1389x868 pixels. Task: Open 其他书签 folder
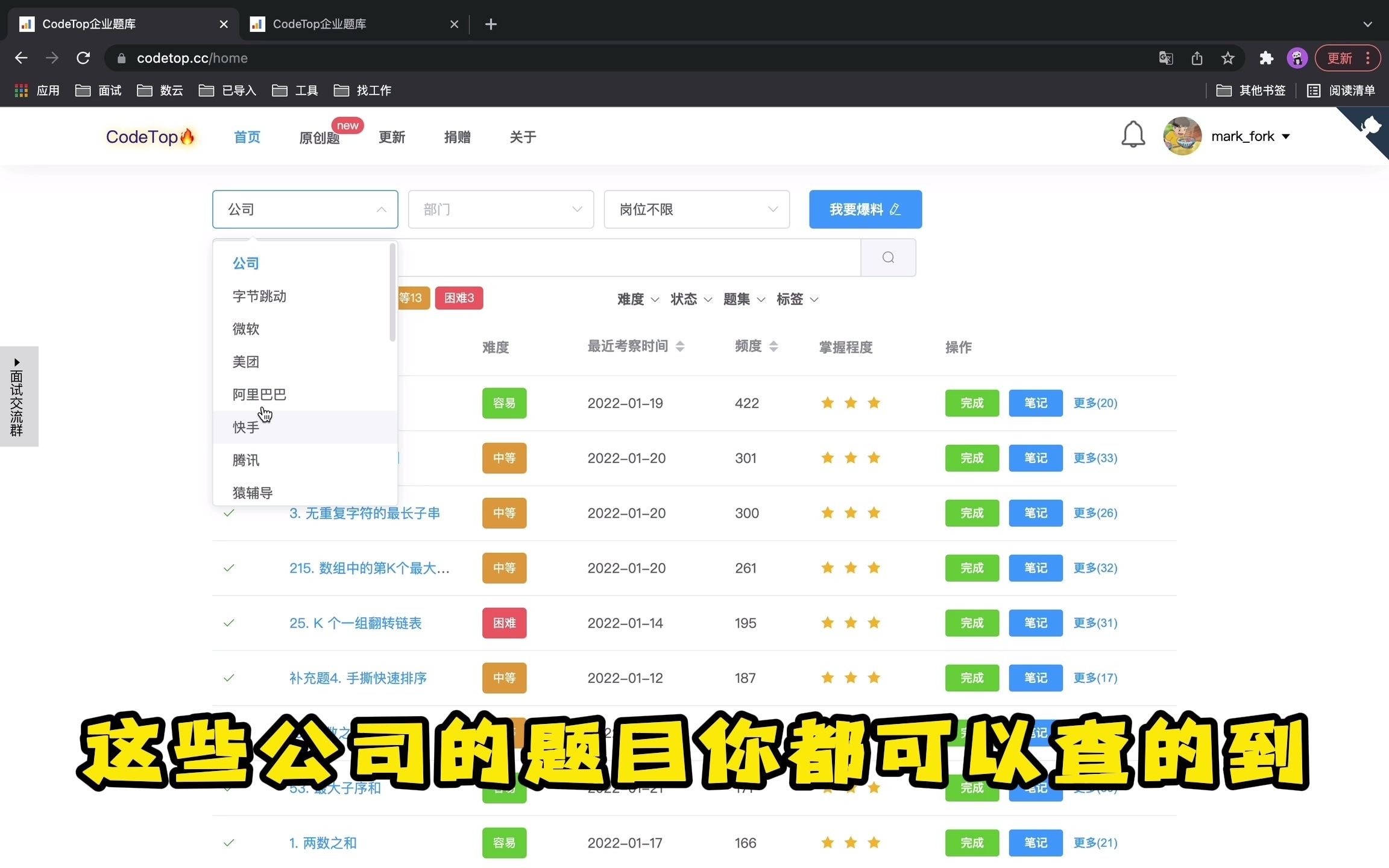[x=1251, y=90]
